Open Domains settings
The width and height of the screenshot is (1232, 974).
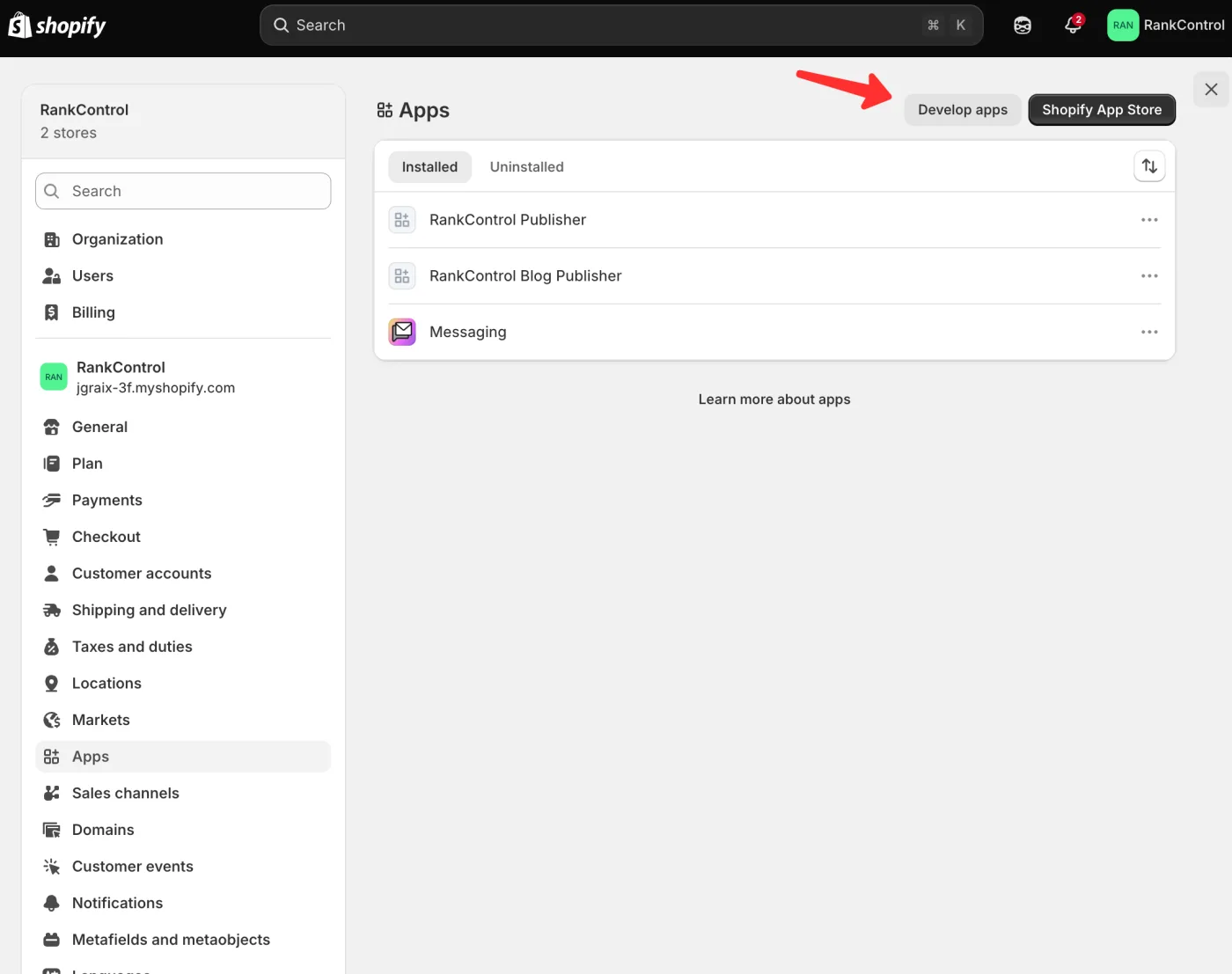point(183,831)
